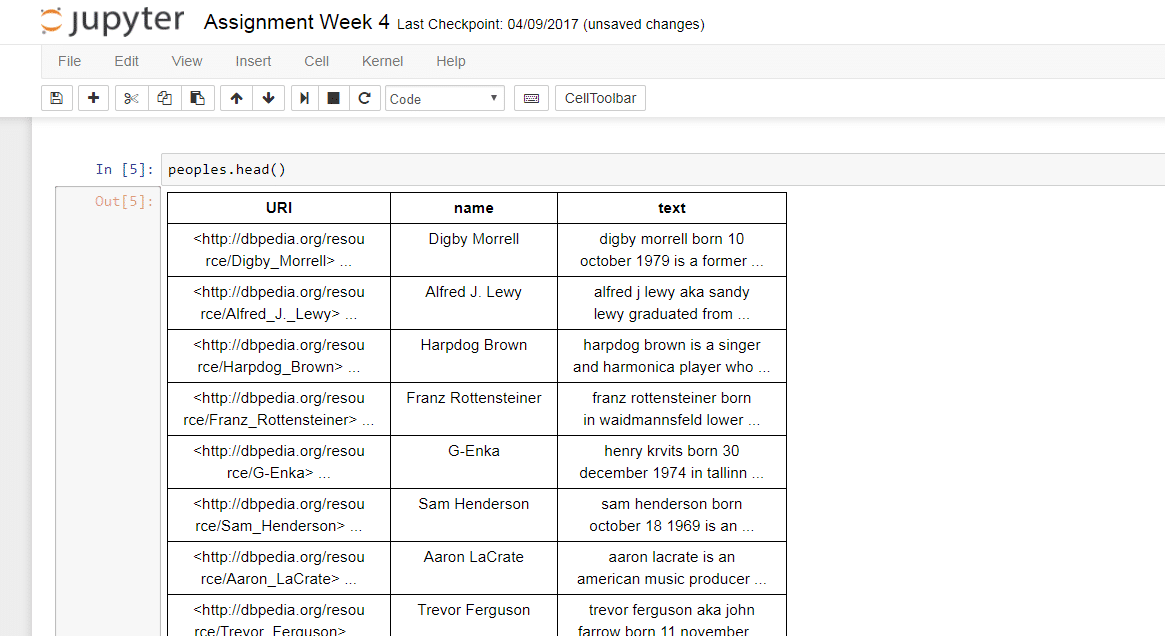Image resolution: width=1165 pixels, height=636 pixels.
Task: Click the name column header
Action: (x=474, y=208)
